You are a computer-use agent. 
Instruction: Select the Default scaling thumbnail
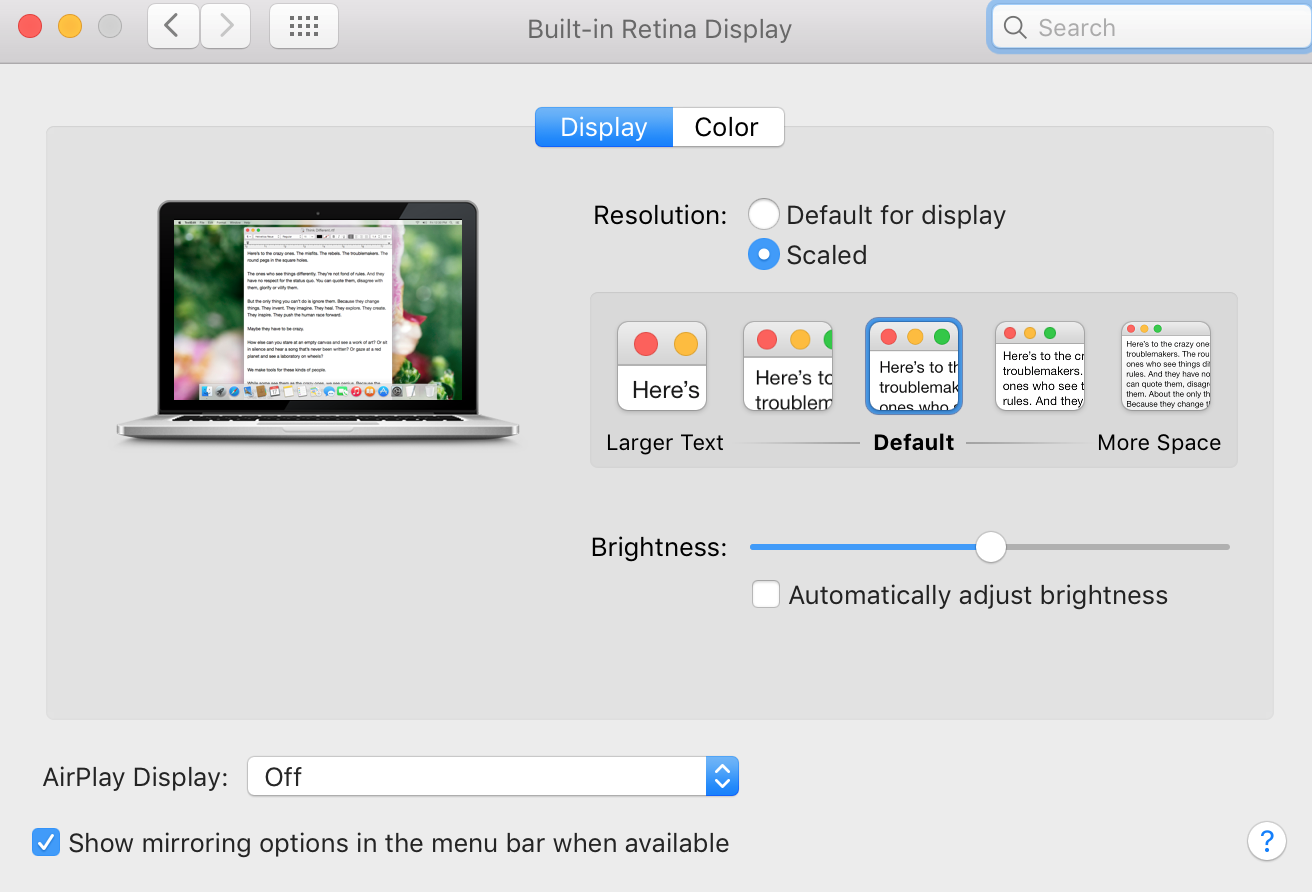tap(914, 366)
